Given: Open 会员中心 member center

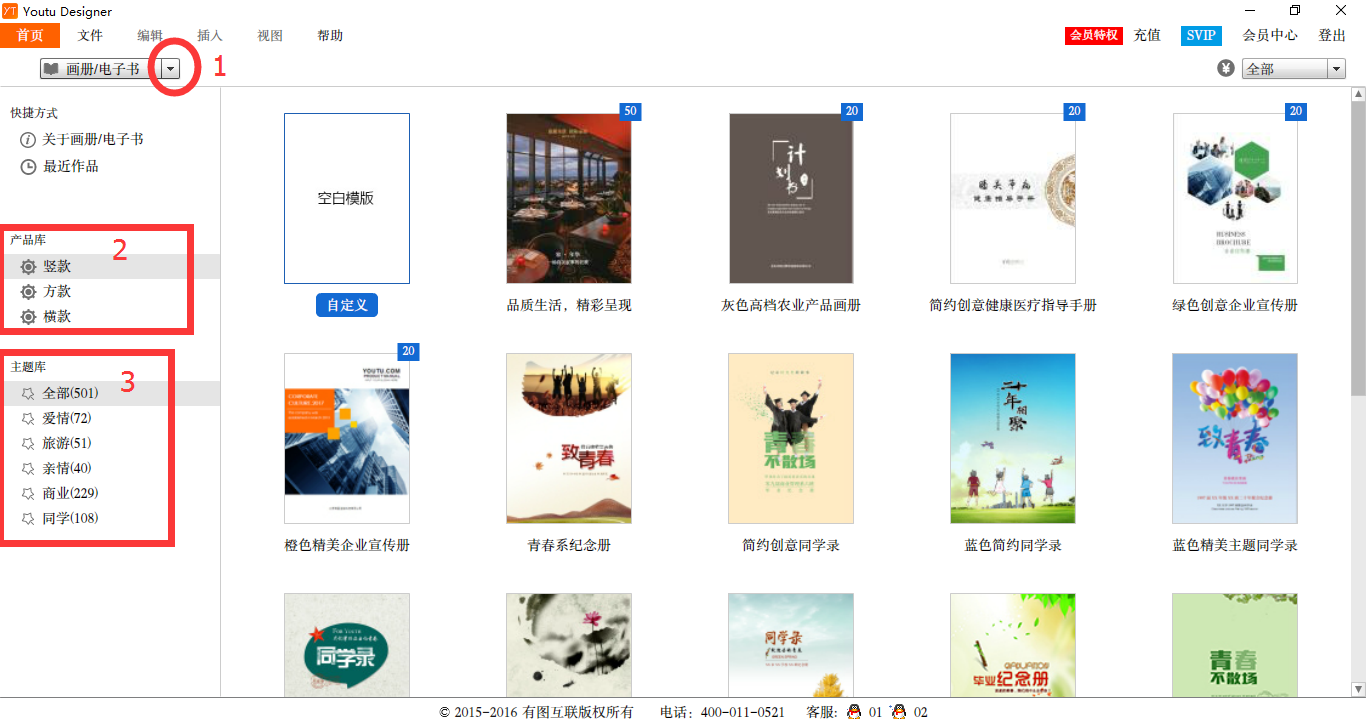Looking at the screenshot, I should tap(1270, 35).
